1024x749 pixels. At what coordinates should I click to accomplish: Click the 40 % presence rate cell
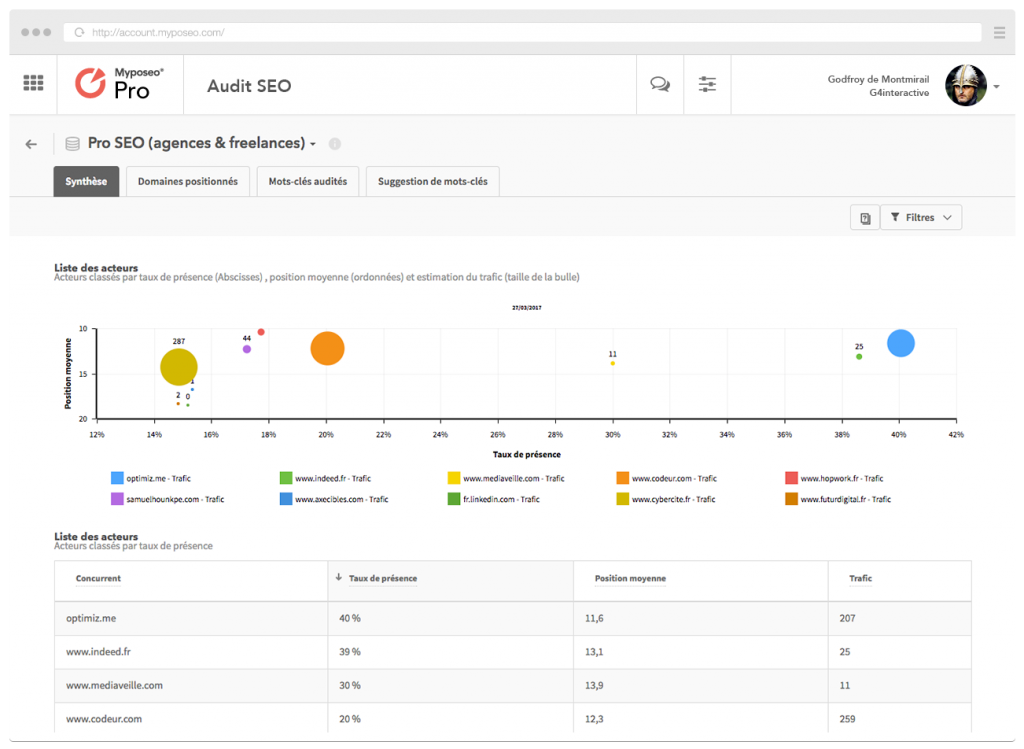click(x=349, y=618)
